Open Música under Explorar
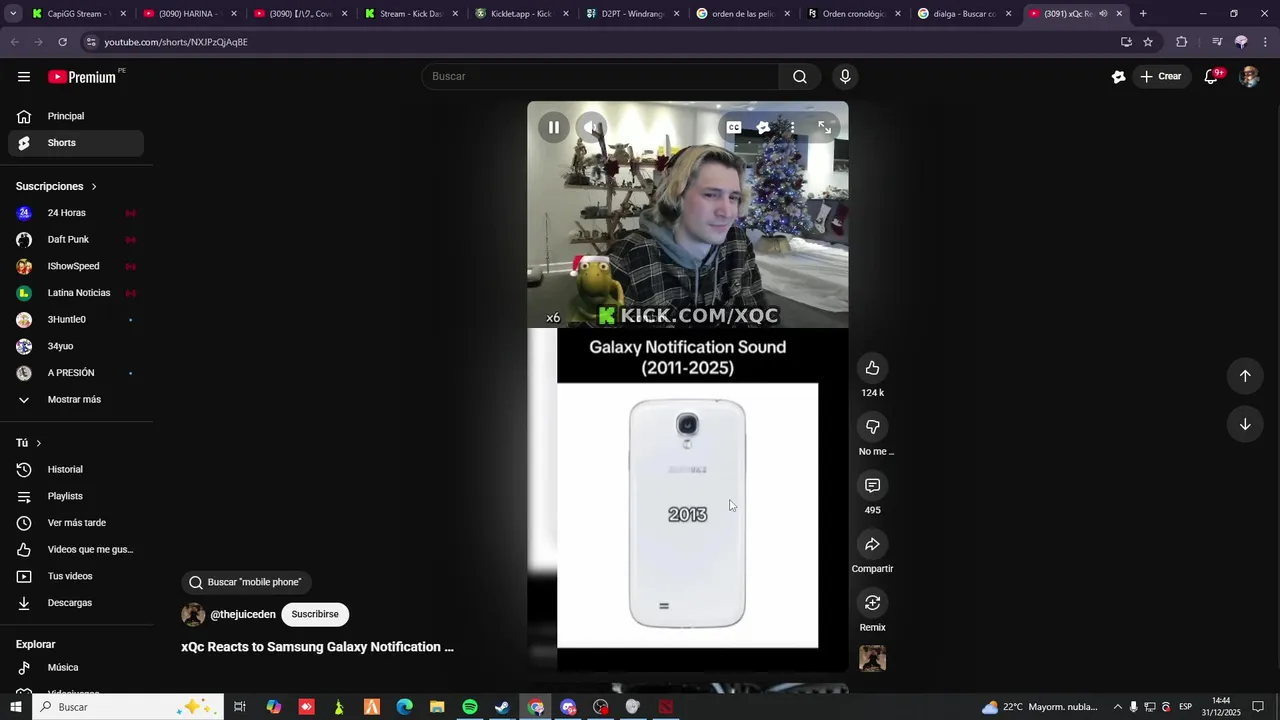Viewport: 1280px width, 720px height. click(x=76, y=668)
